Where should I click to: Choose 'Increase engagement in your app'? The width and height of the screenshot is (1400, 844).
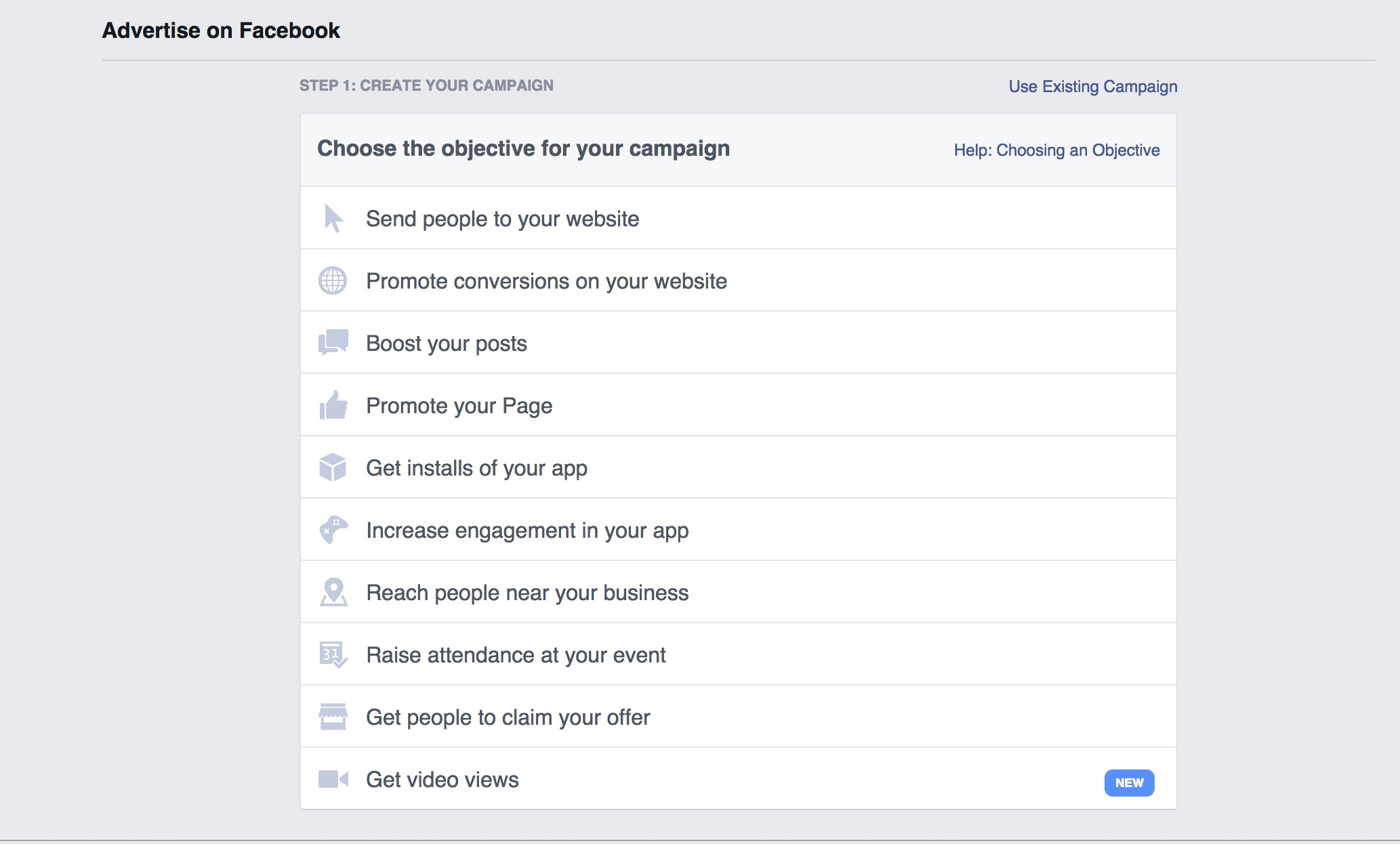739,530
